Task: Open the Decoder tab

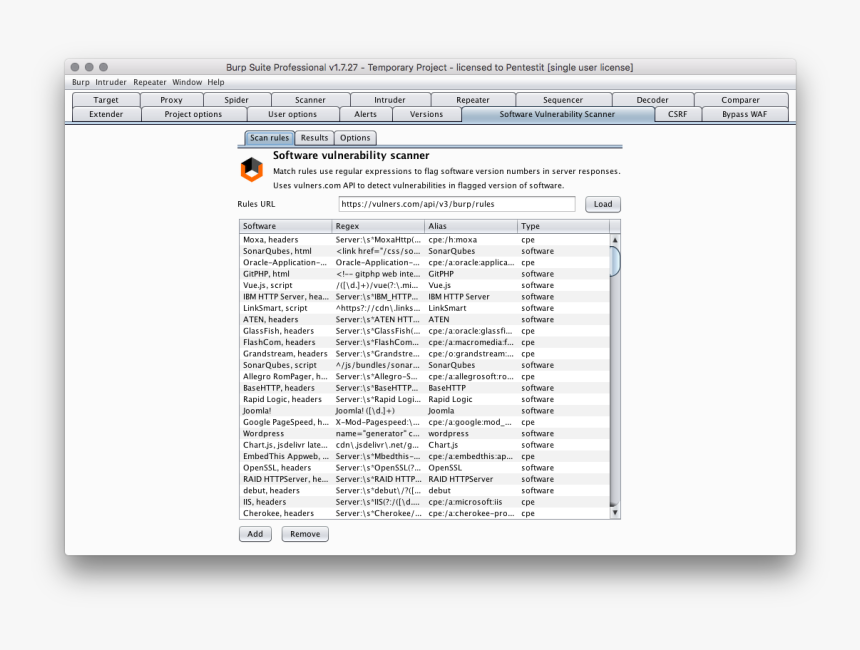Action: (652, 99)
